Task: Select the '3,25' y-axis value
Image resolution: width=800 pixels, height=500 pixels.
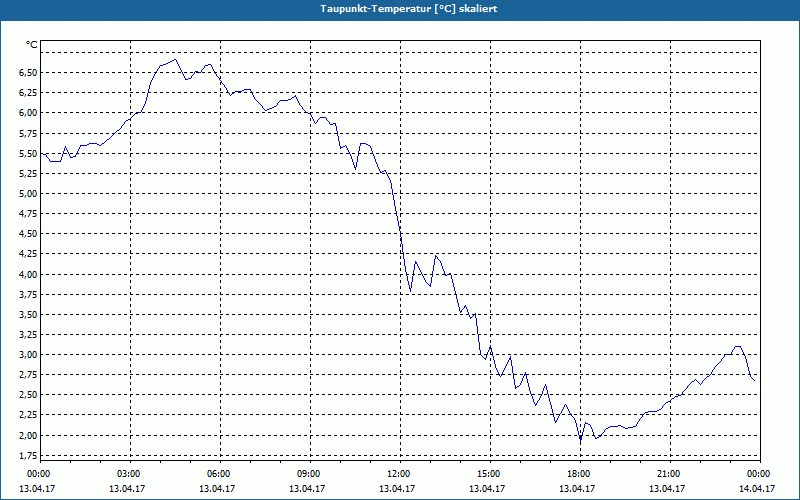Action: 28,335
